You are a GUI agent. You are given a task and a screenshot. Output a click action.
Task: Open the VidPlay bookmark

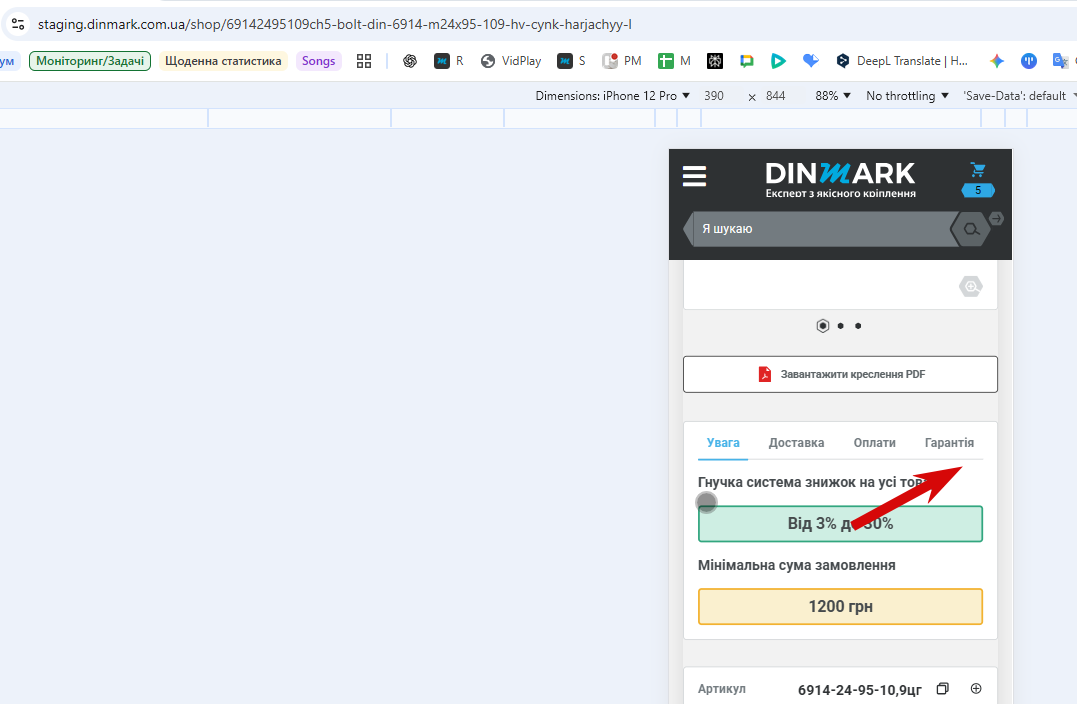pos(511,61)
